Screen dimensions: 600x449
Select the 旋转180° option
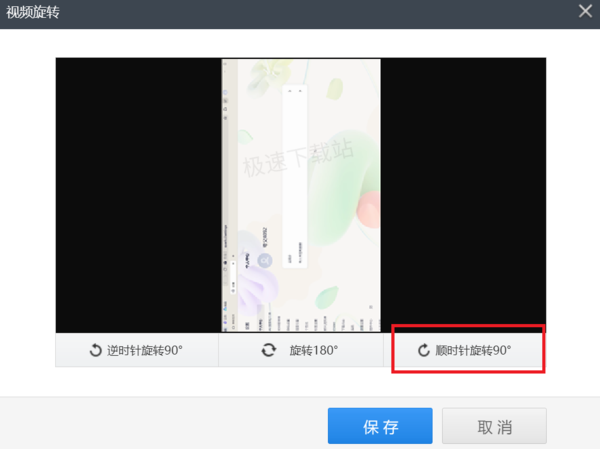301,350
